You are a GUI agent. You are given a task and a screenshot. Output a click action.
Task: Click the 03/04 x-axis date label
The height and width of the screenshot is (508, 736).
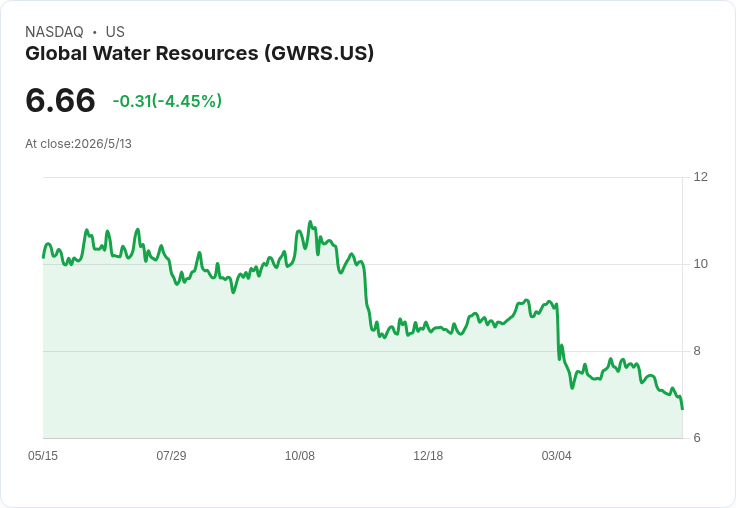click(x=556, y=455)
